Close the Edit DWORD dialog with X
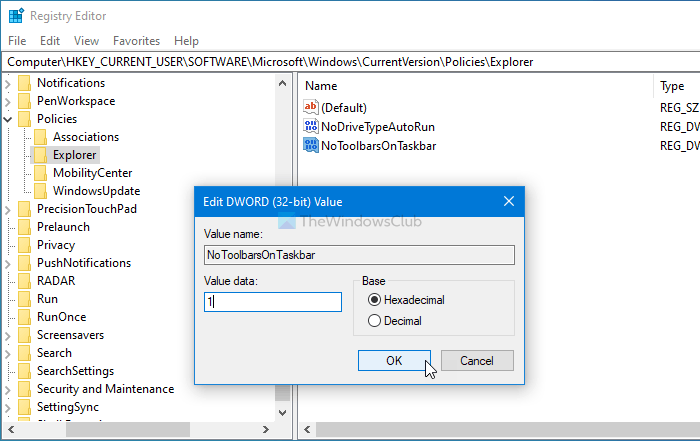Screen dimensions: 700x441 [509, 201]
